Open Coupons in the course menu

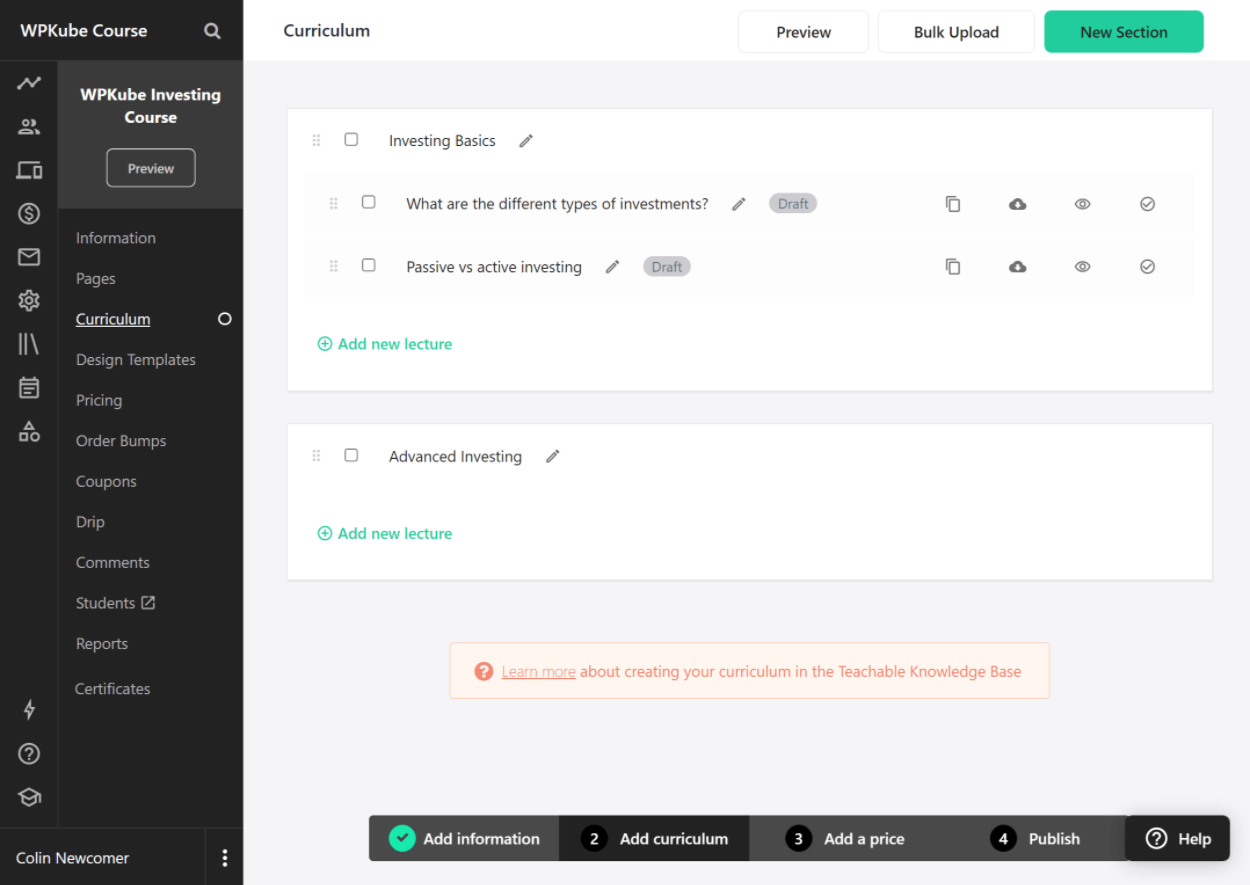106,482
